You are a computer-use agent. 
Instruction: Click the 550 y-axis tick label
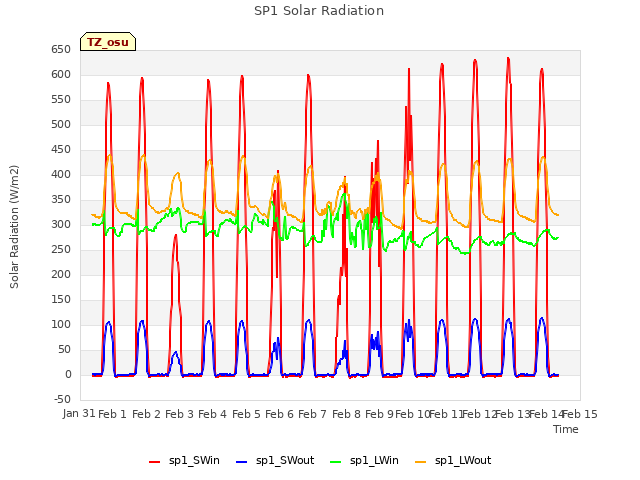click(x=61, y=100)
